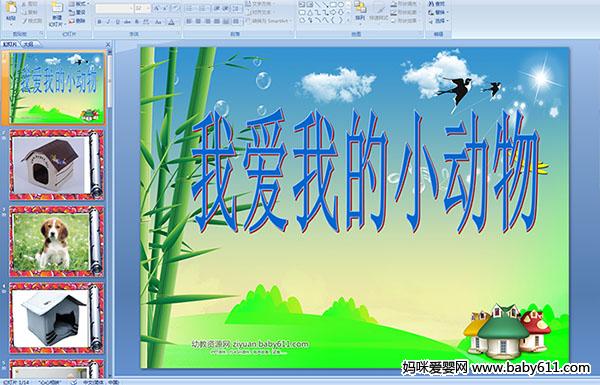Open the Drawing group dialog launcher
This screenshot has height=385, width=600.
[x=421, y=33]
